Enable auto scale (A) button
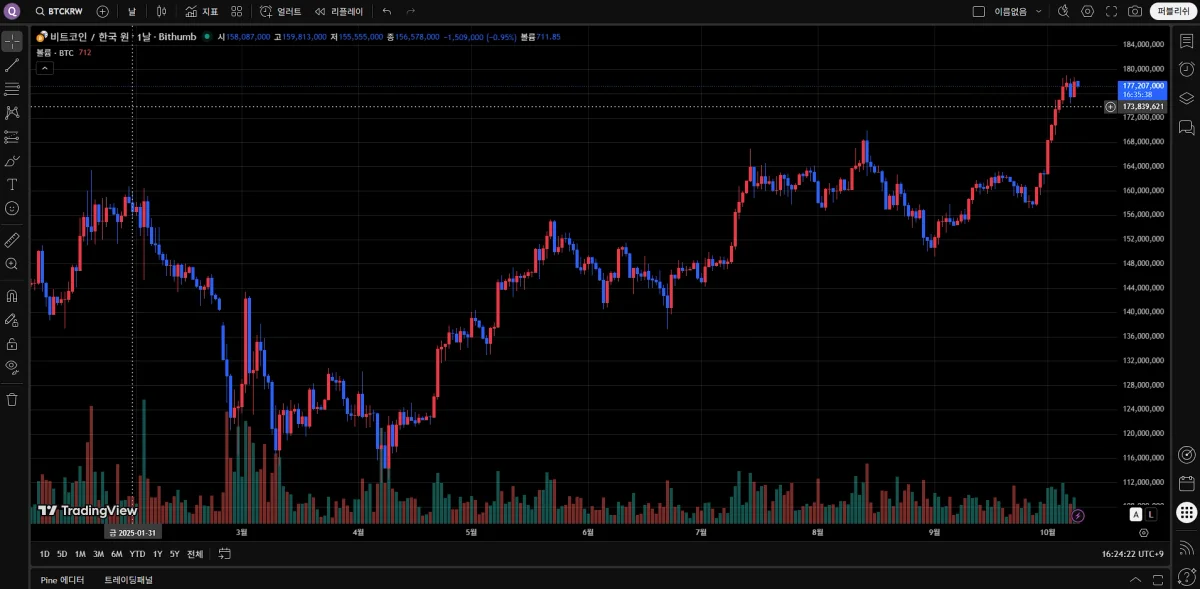Screen dimensions: 1200x589 1136,514
